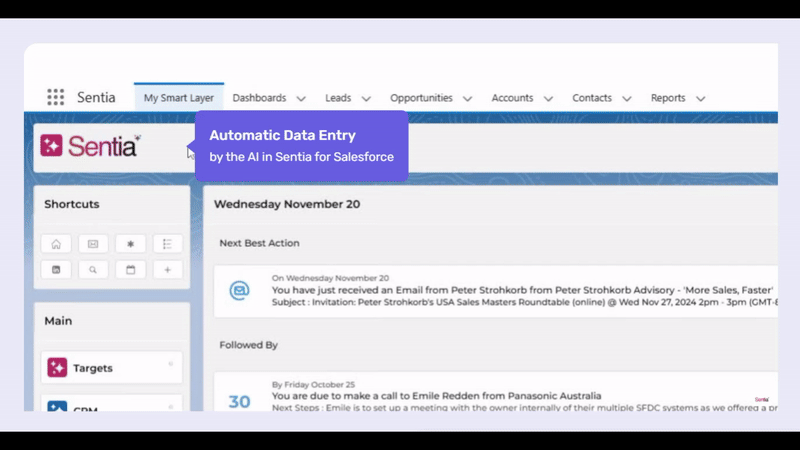800x450 pixels.
Task: Expand the Leads dropdown chevron
Action: 366,98
